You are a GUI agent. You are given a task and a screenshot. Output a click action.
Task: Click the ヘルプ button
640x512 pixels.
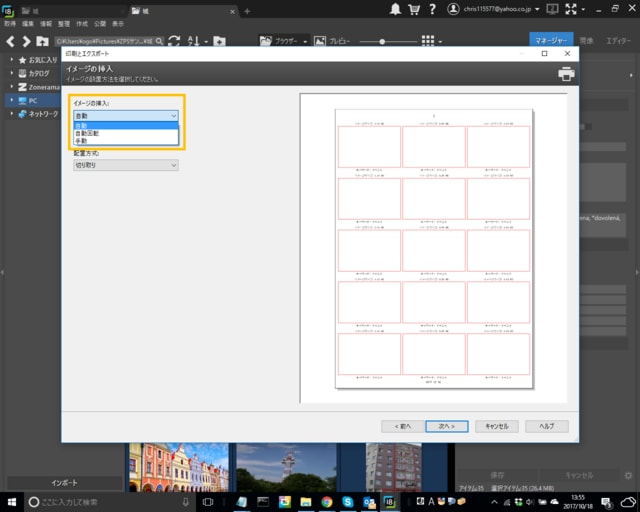coord(547,425)
